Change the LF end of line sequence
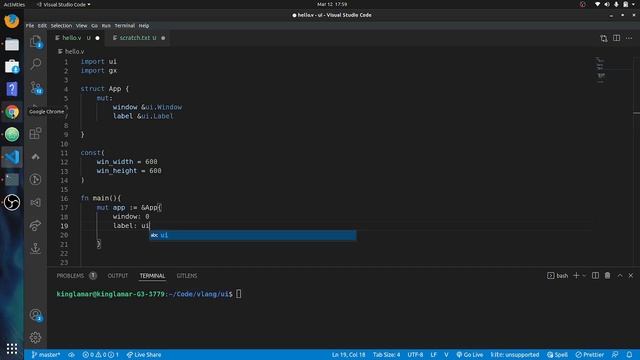The width and height of the screenshot is (640, 360). tap(433, 355)
